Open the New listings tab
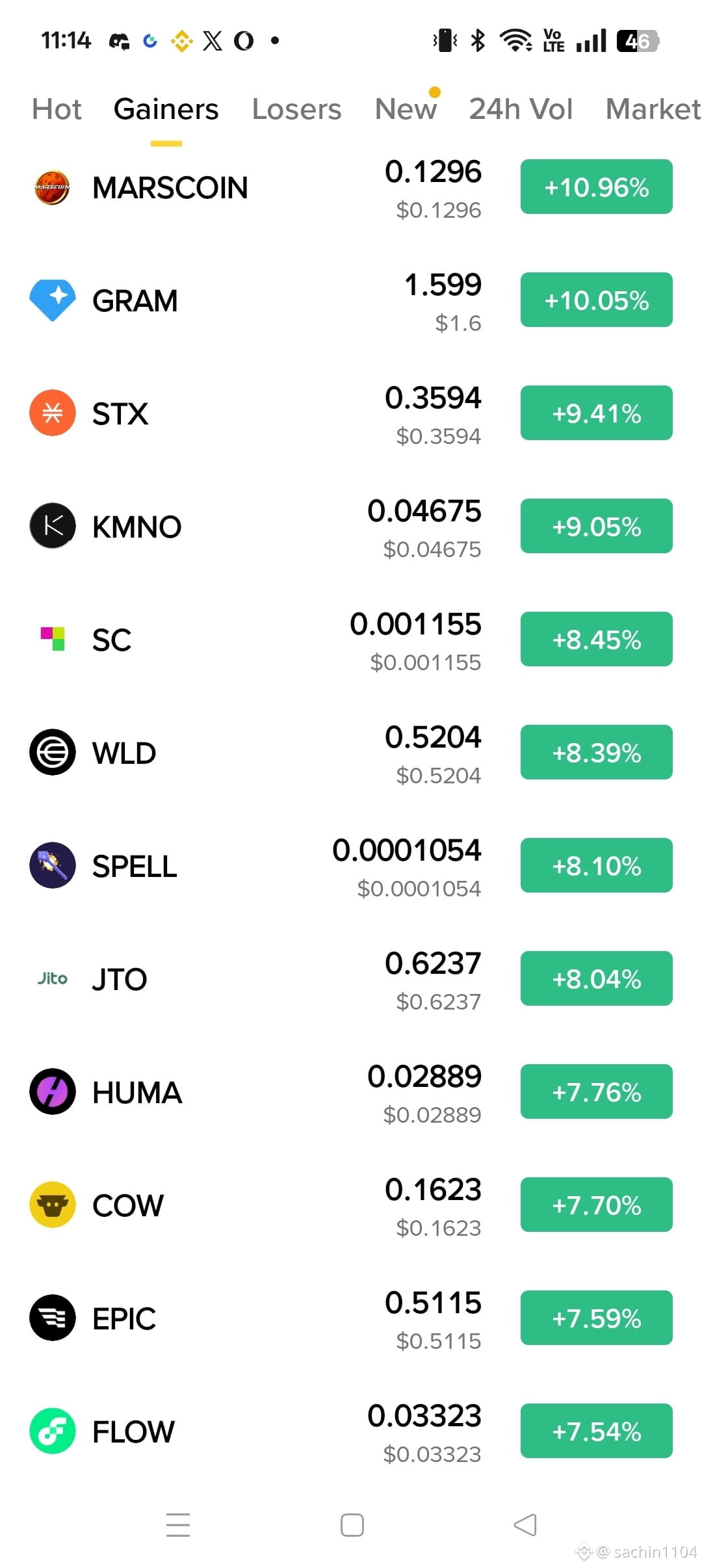 (x=406, y=109)
